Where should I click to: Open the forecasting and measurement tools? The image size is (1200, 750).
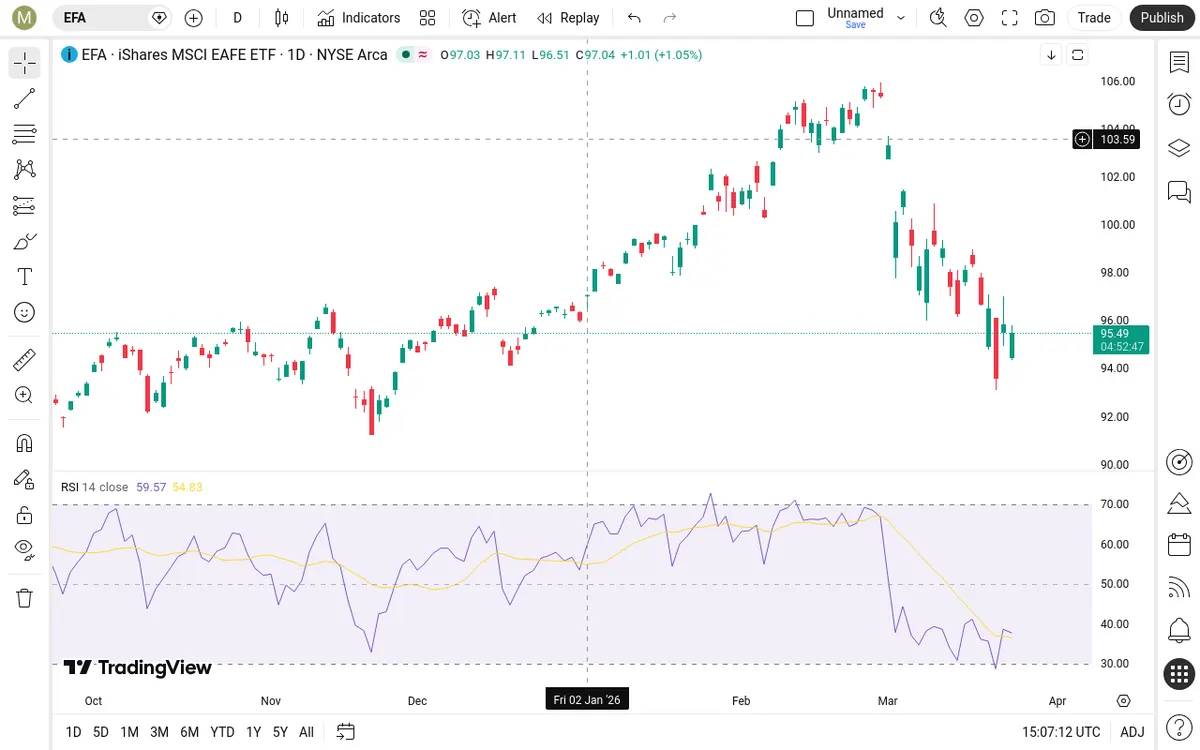pyautogui.click(x=25, y=206)
